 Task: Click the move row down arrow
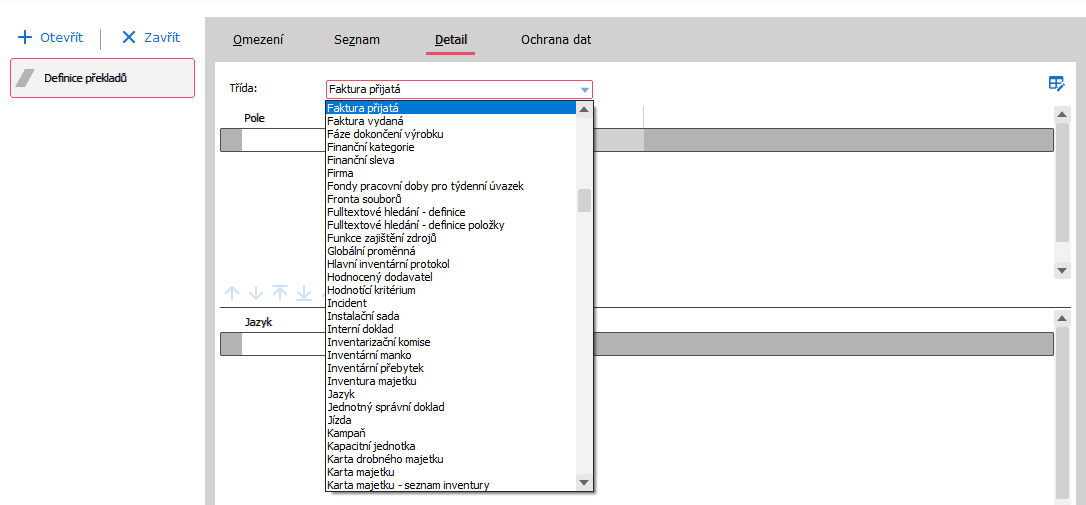256,293
